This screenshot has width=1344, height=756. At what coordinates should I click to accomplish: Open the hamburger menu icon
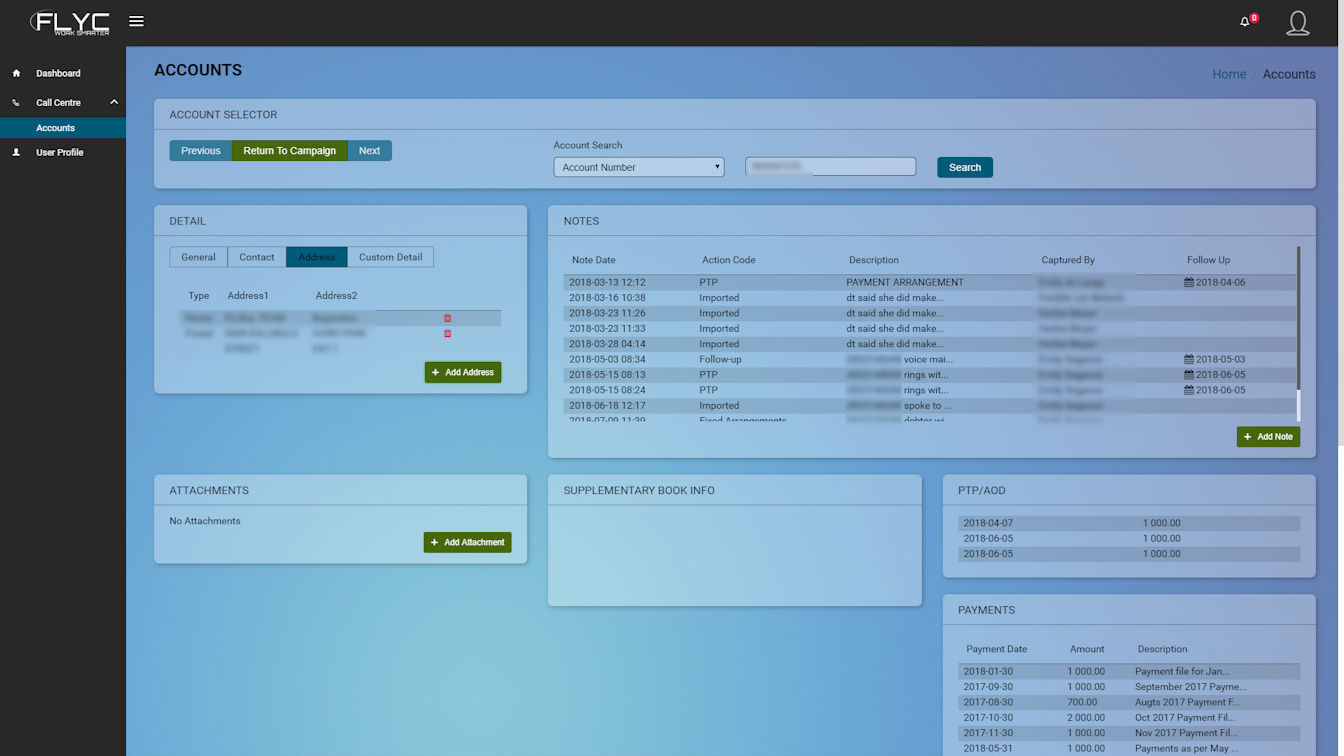(136, 21)
